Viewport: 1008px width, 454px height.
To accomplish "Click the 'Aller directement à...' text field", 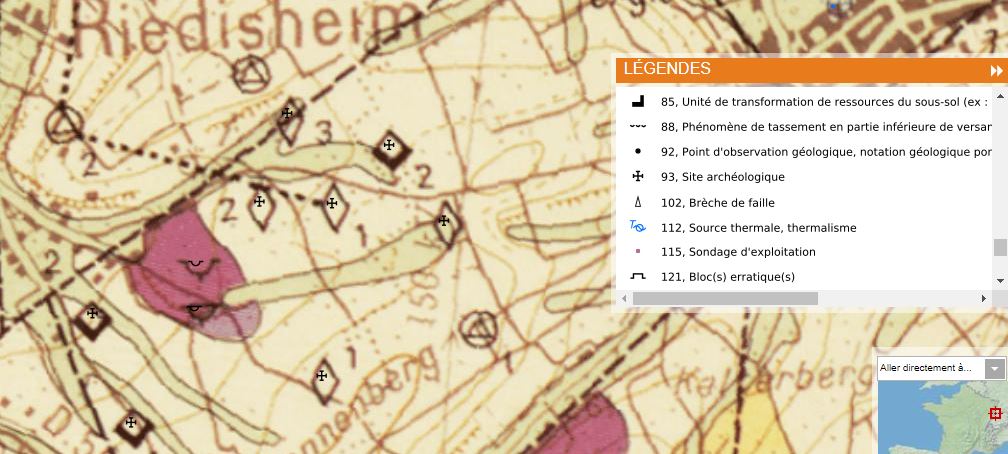I will (929, 369).
